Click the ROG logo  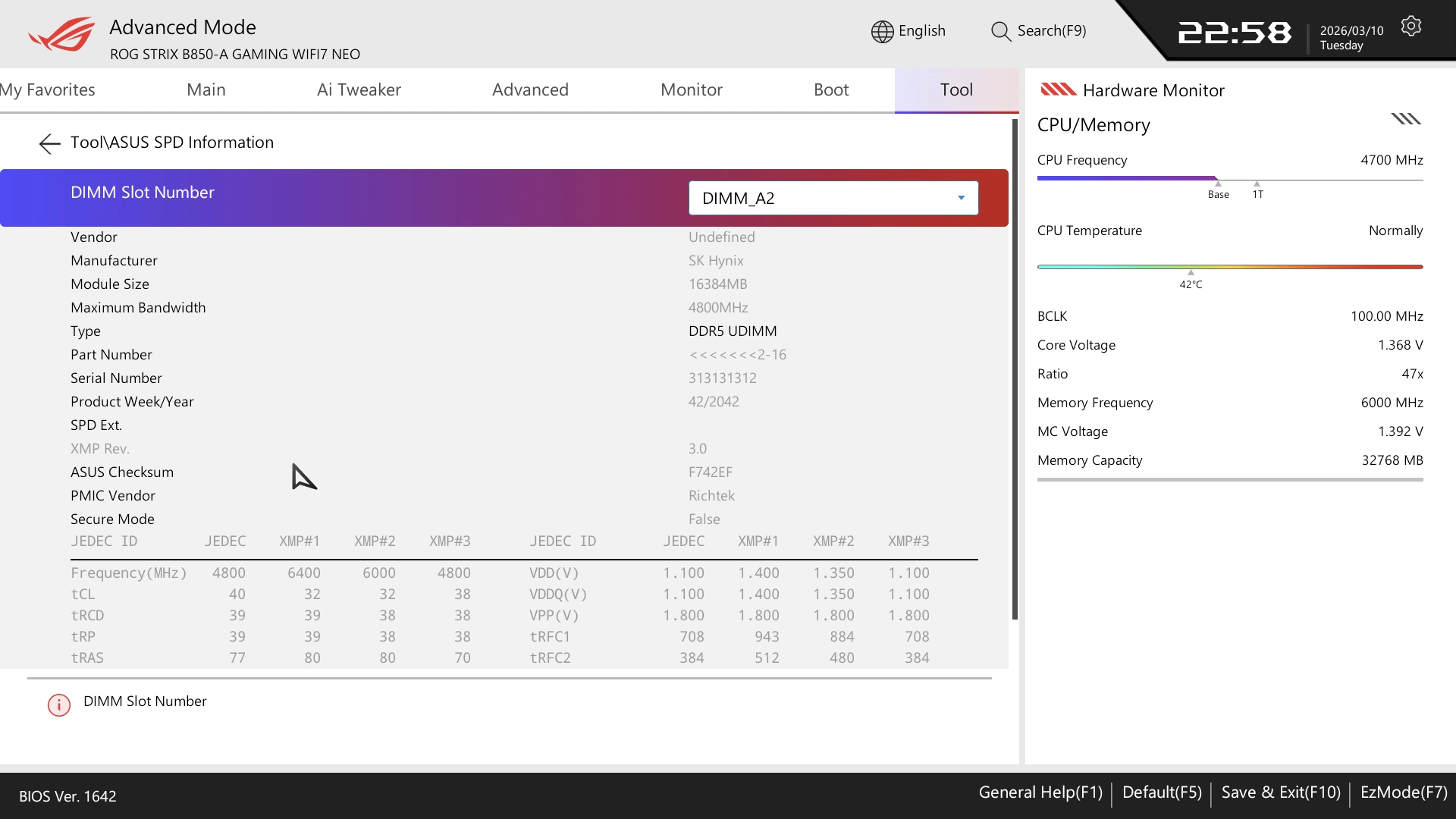point(61,35)
